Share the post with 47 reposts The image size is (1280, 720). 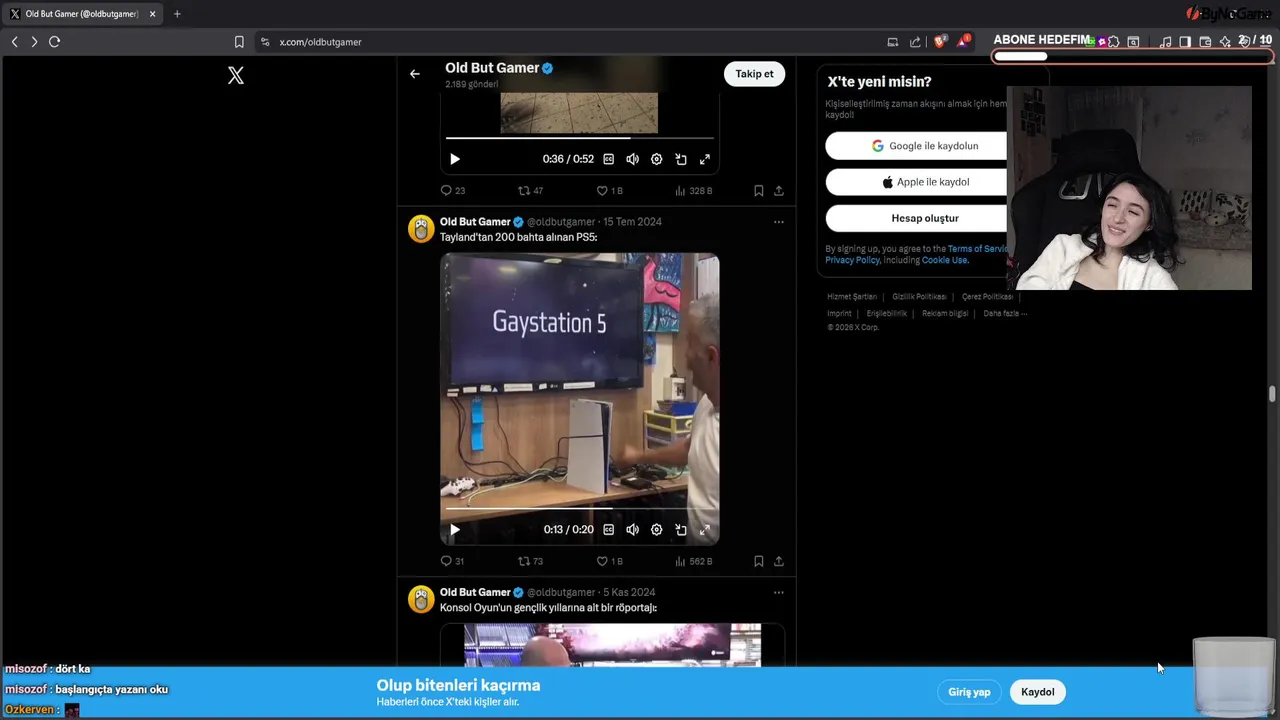pos(779,190)
